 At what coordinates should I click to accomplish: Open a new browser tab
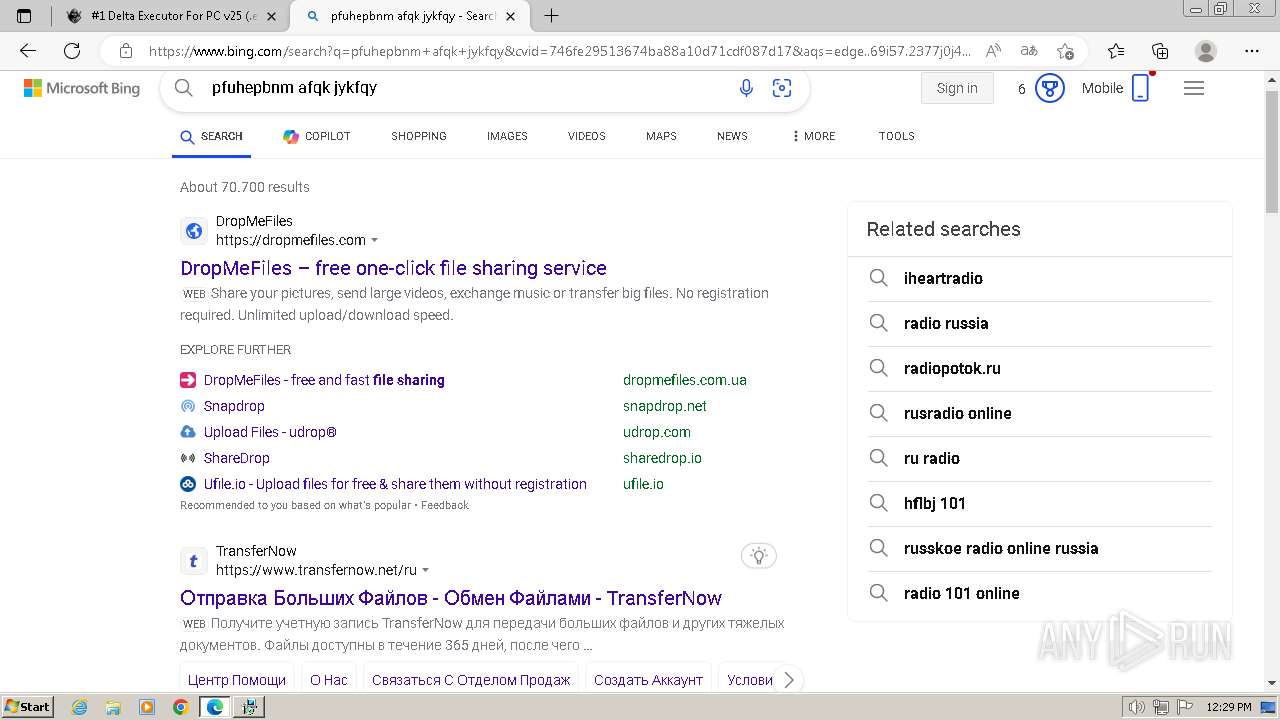[551, 16]
